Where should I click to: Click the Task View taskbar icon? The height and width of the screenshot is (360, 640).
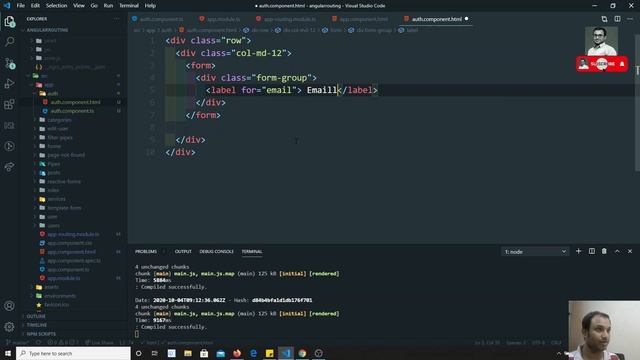[155, 353]
